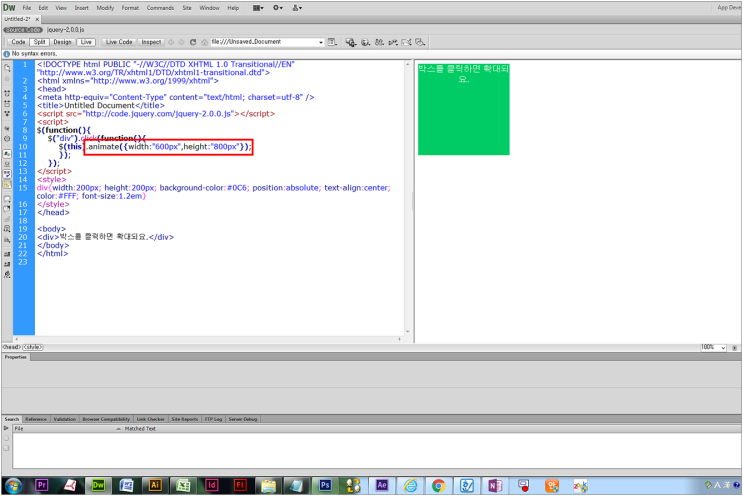The height and width of the screenshot is (496, 743).
Task: Close the Untitled-2 document tab
Action: (37, 19)
